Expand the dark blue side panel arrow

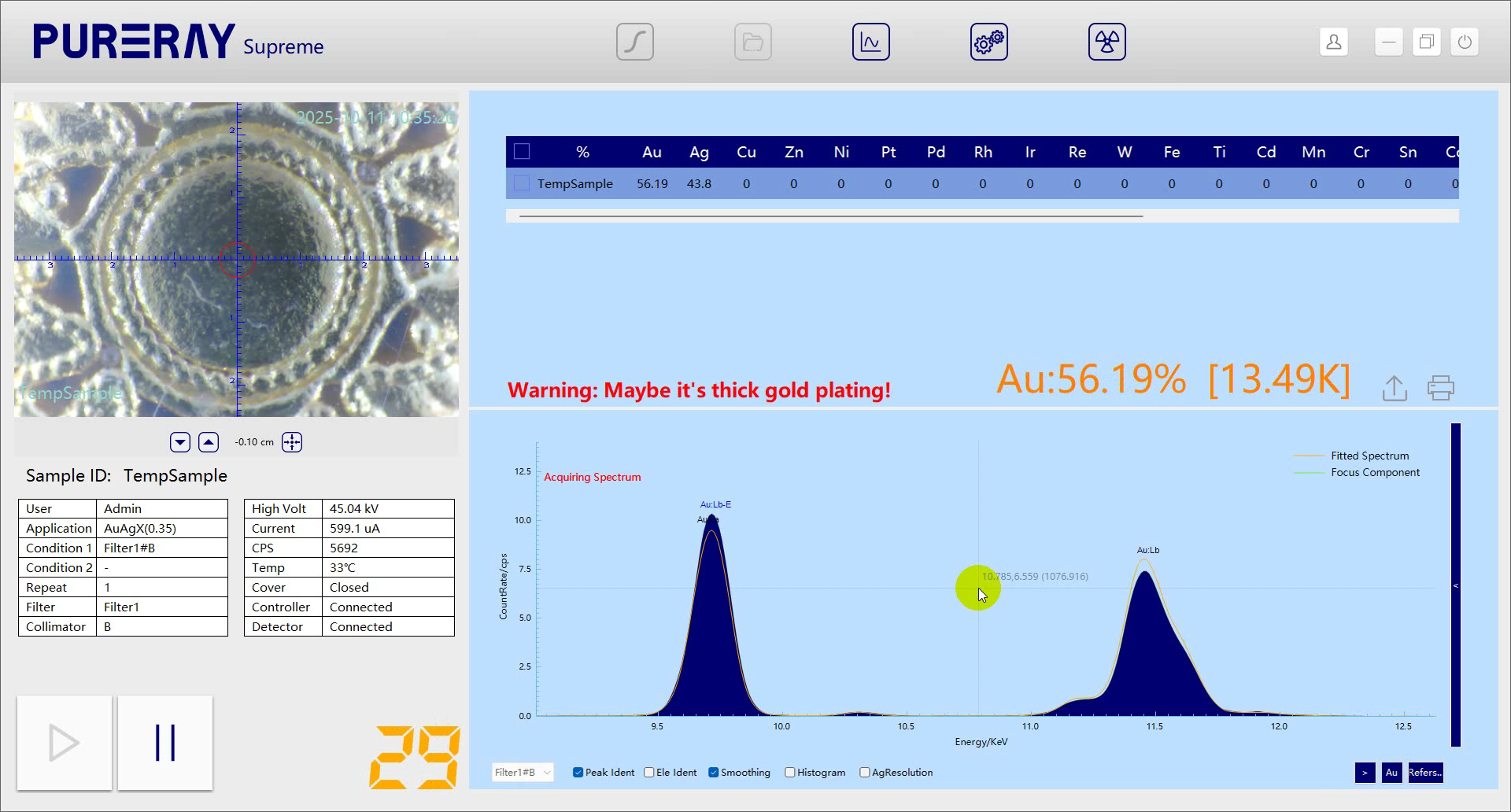click(x=1455, y=586)
